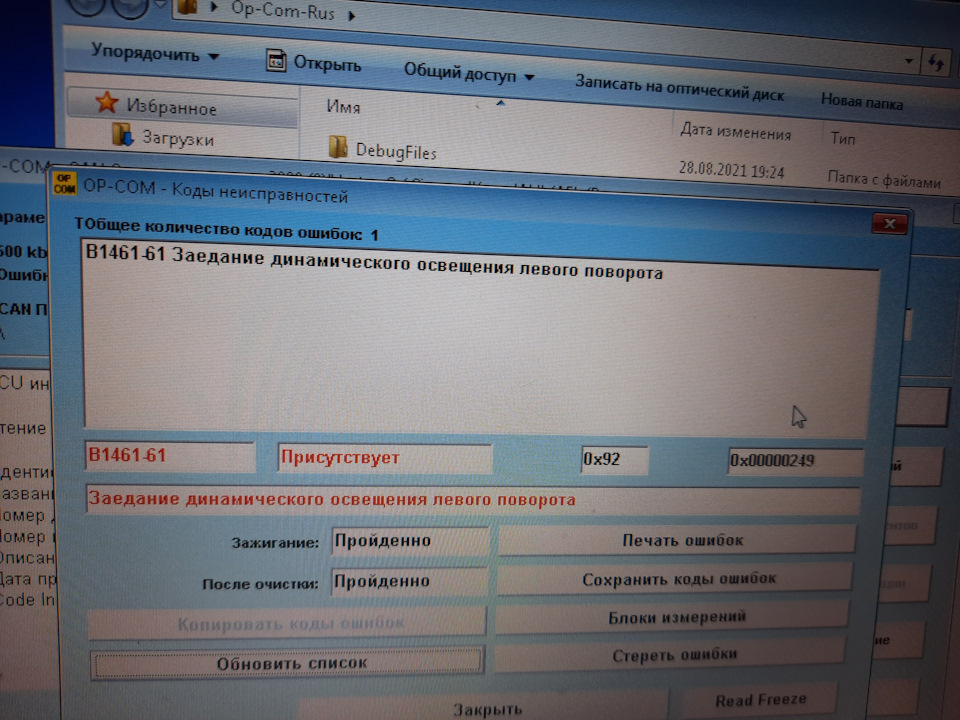The height and width of the screenshot is (720, 960).
Task: Click the 0x00000249 value field
Action: click(795, 460)
